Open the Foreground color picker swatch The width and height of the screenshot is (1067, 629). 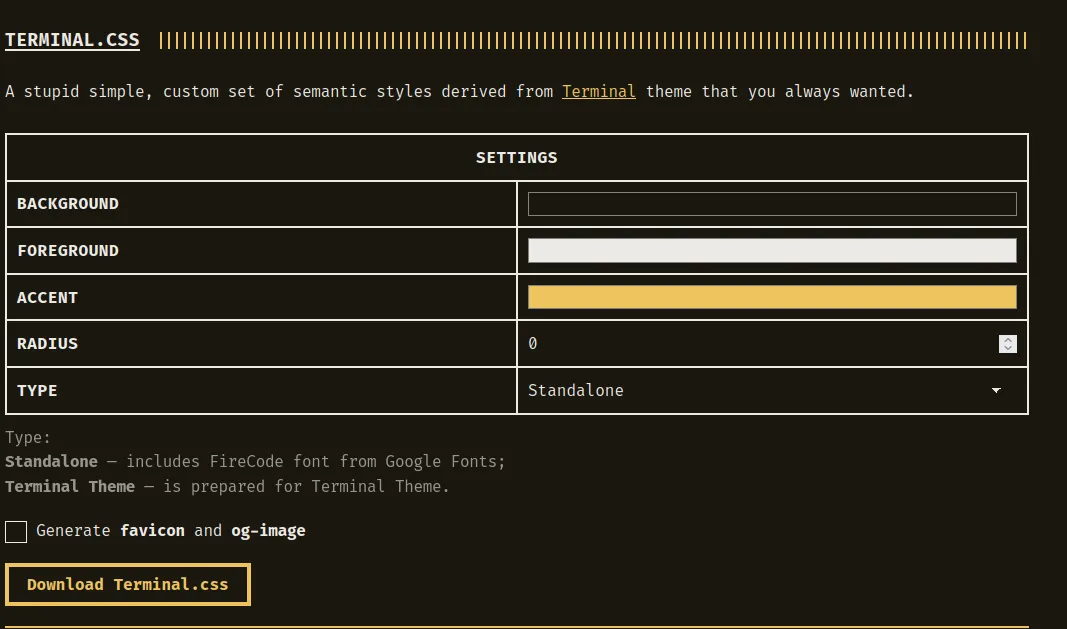771,251
